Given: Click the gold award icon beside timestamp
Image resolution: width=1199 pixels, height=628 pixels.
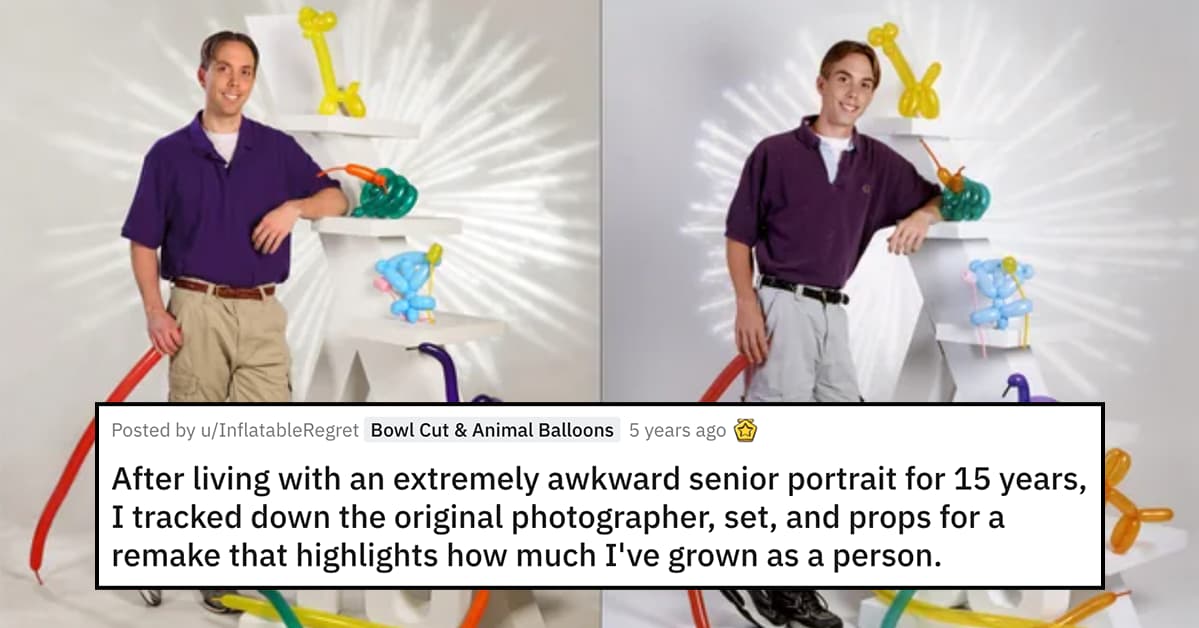Looking at the screenshot, I should pyautogui.click(x=745, y=431).
